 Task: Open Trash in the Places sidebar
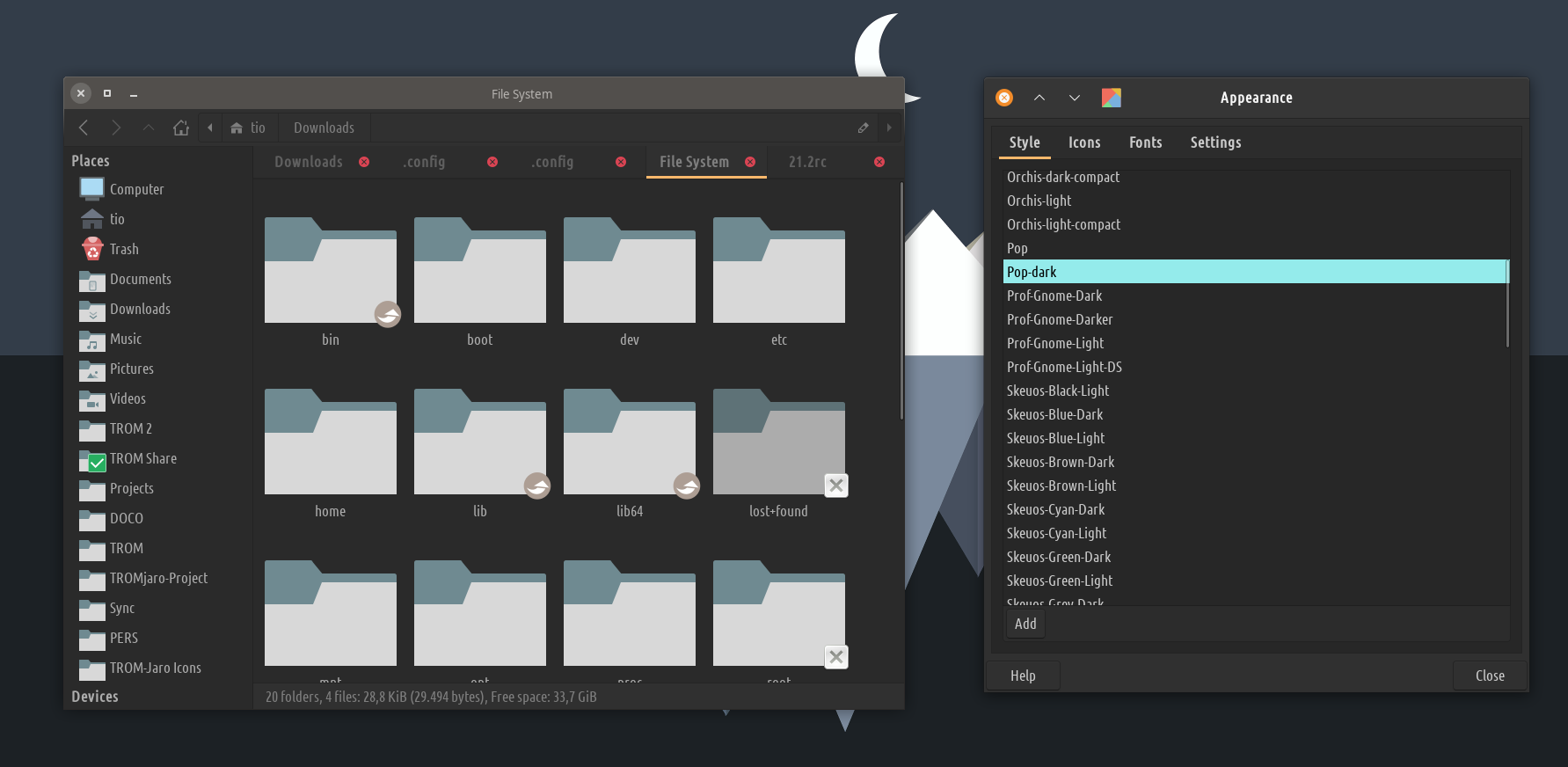coord(123,249)
